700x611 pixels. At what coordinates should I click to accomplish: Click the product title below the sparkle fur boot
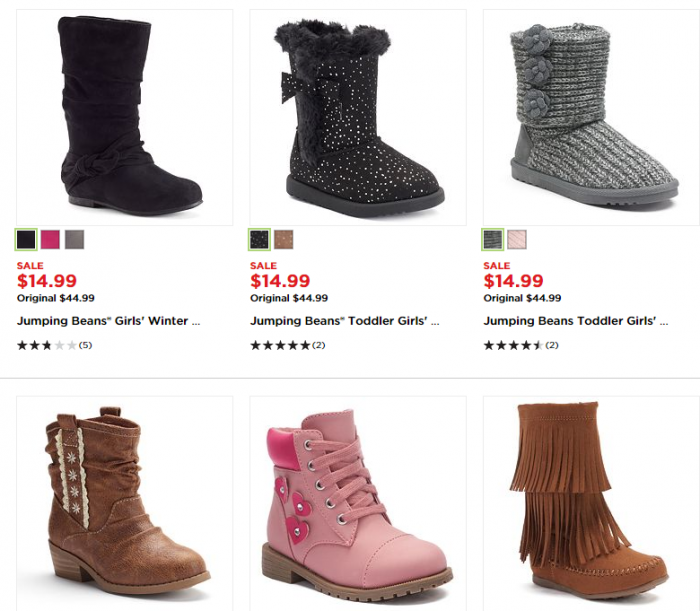[x=345, y=321]
